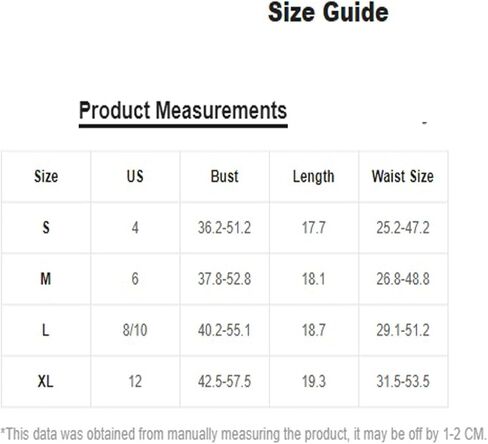Click US size 8/10 cell

pos(135,330)
